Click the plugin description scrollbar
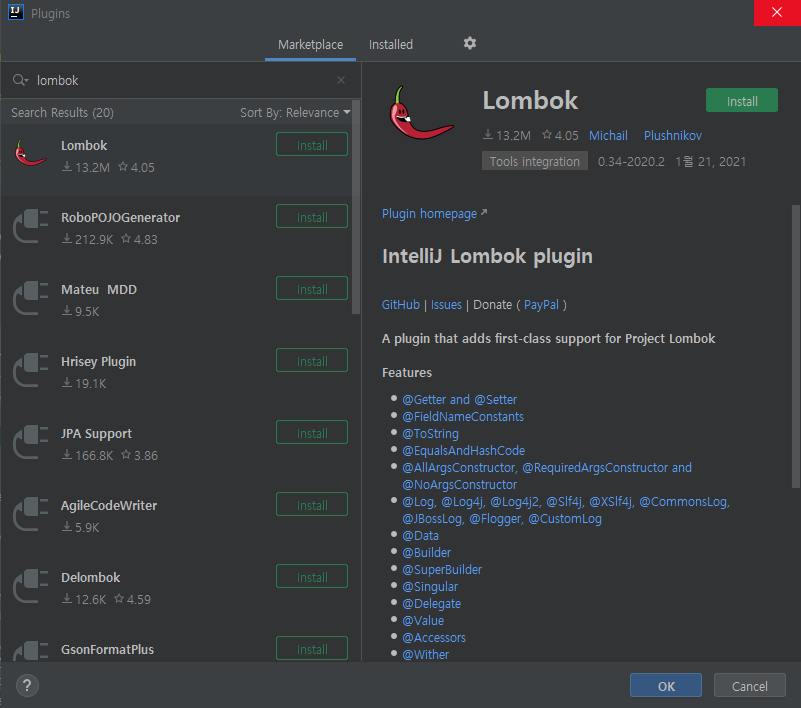This screenshot has height=708, width=801. pyautogui.click(x=796, y=346)
